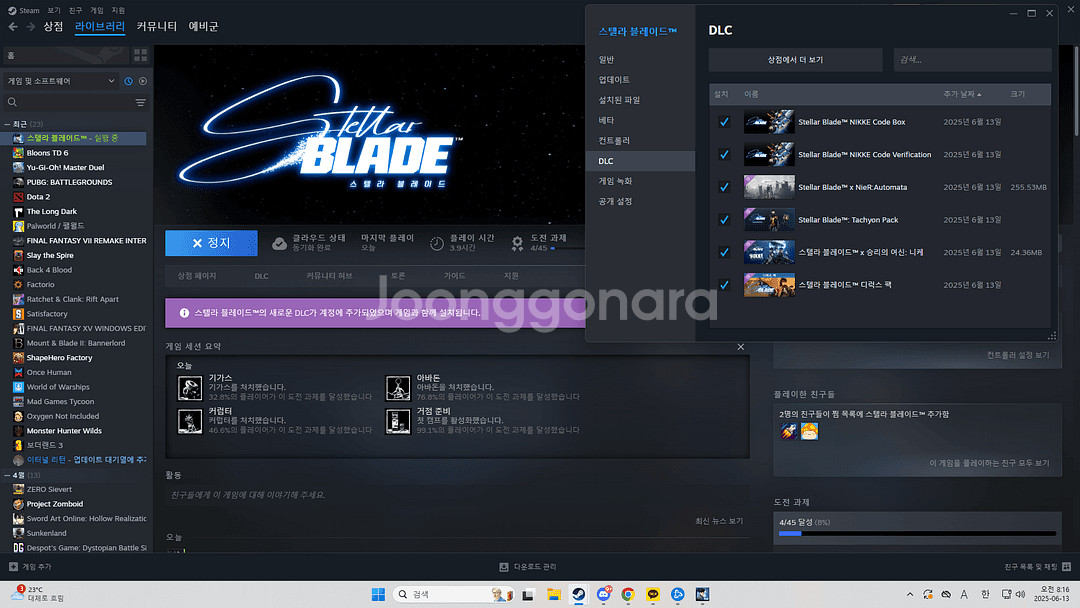
Task: Sort DLC by 추가 날짜 column
Action: pyautogui.click(x=962, y=94)
